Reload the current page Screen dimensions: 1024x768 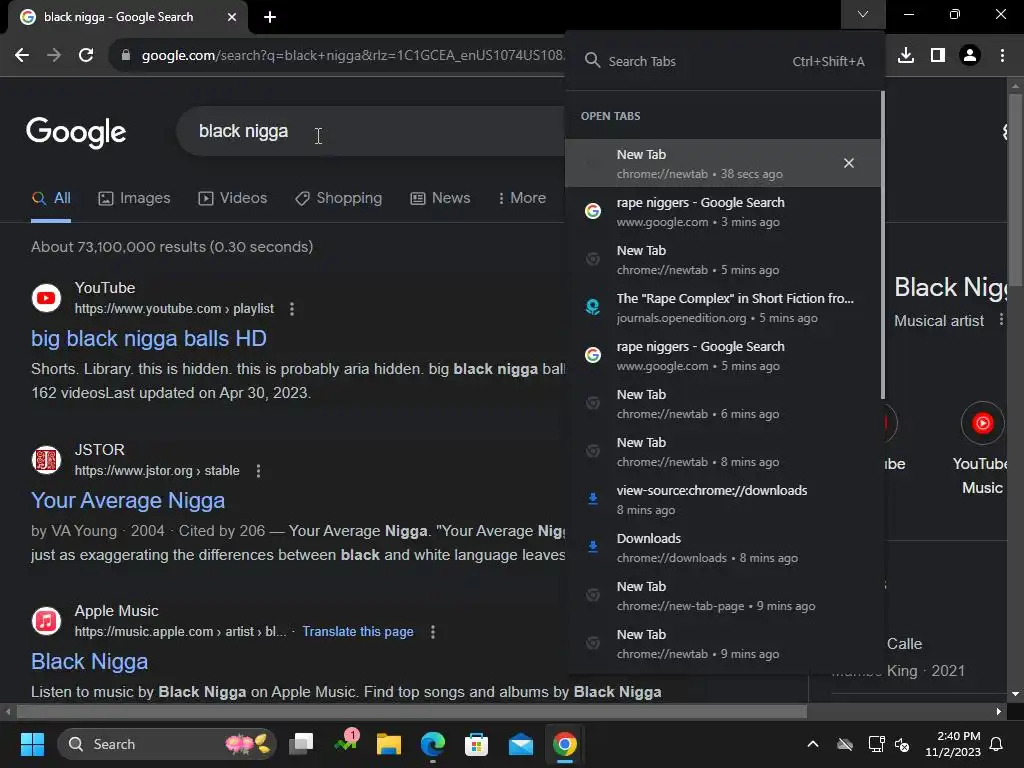[86, 56]
